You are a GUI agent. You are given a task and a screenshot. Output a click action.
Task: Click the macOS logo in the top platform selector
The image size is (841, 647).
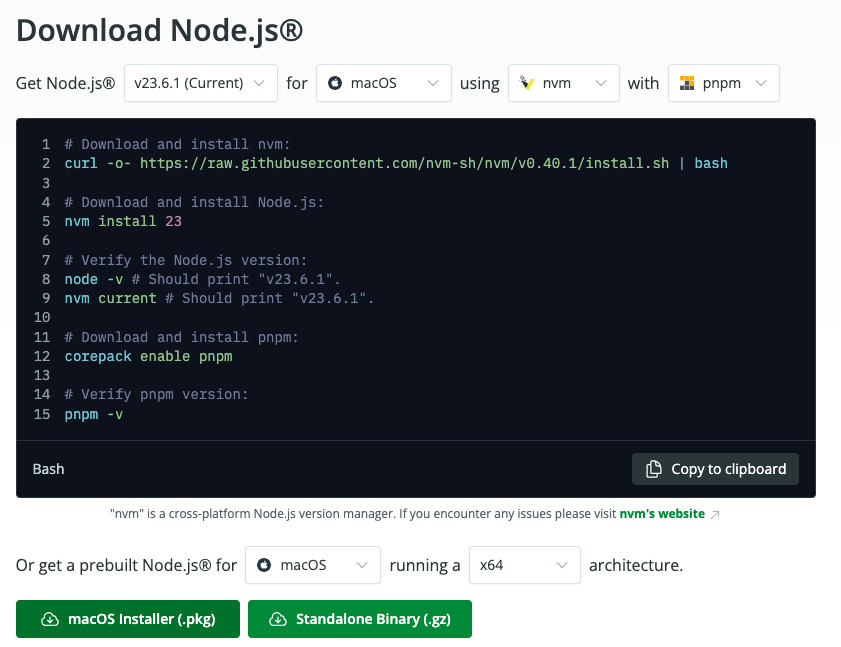(x=335, y=83)
